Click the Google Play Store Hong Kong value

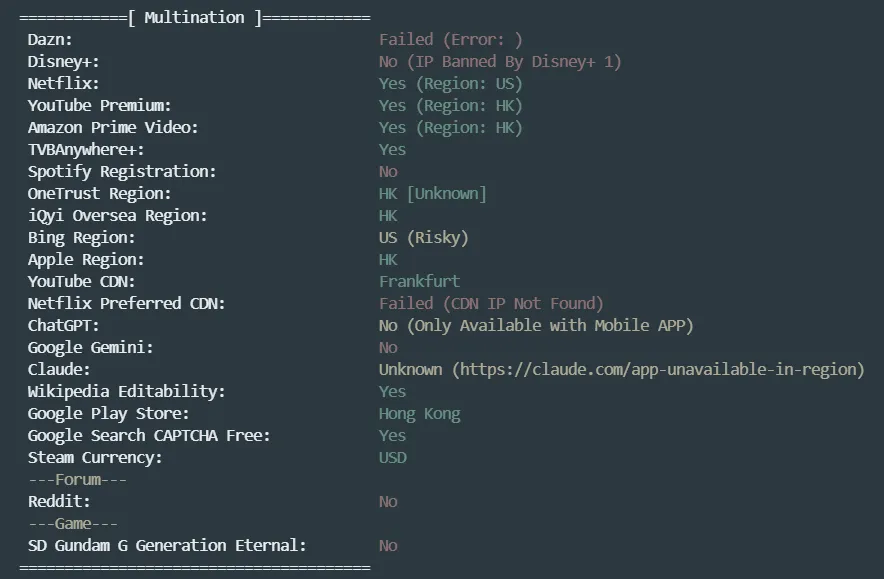click(419, 414)
